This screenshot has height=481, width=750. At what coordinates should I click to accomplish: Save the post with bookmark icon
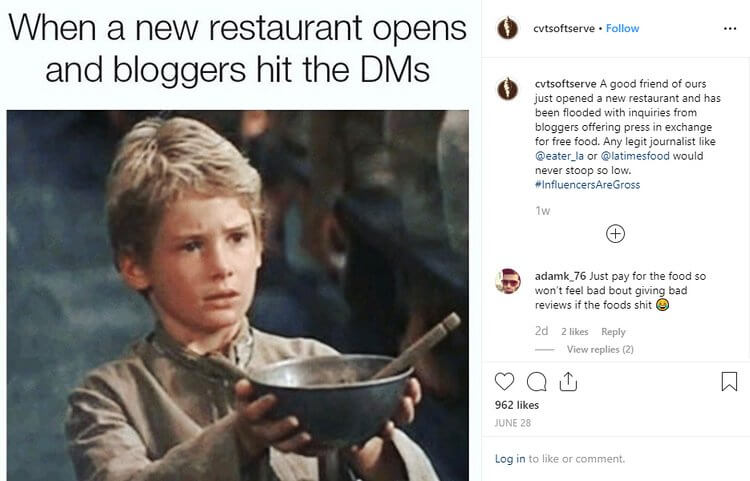click(x=729, y=382)
